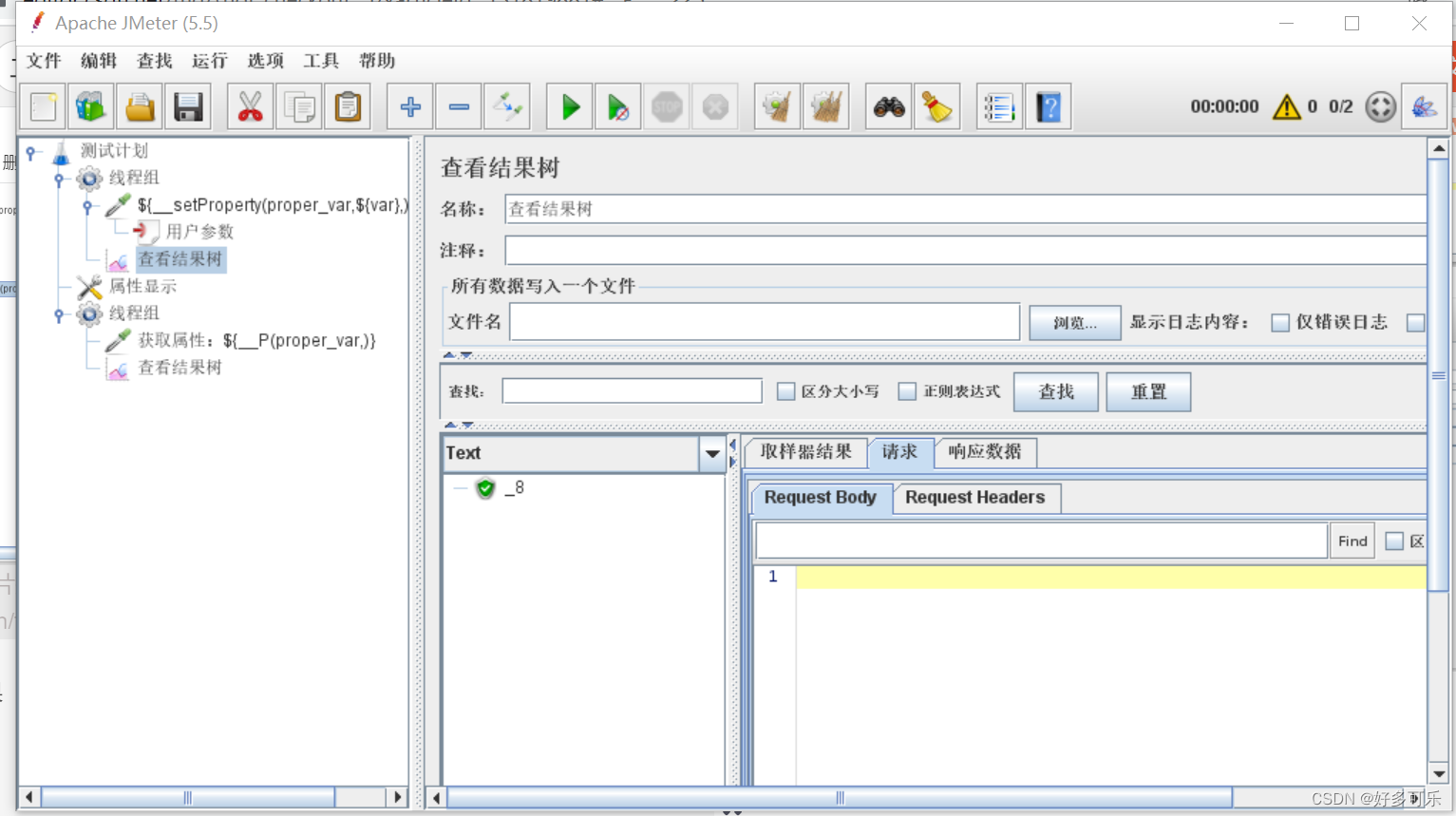Click Start no pauses icon
Image resolution: width=1456 pixels, height=816 pixels.
coord(618,106)
